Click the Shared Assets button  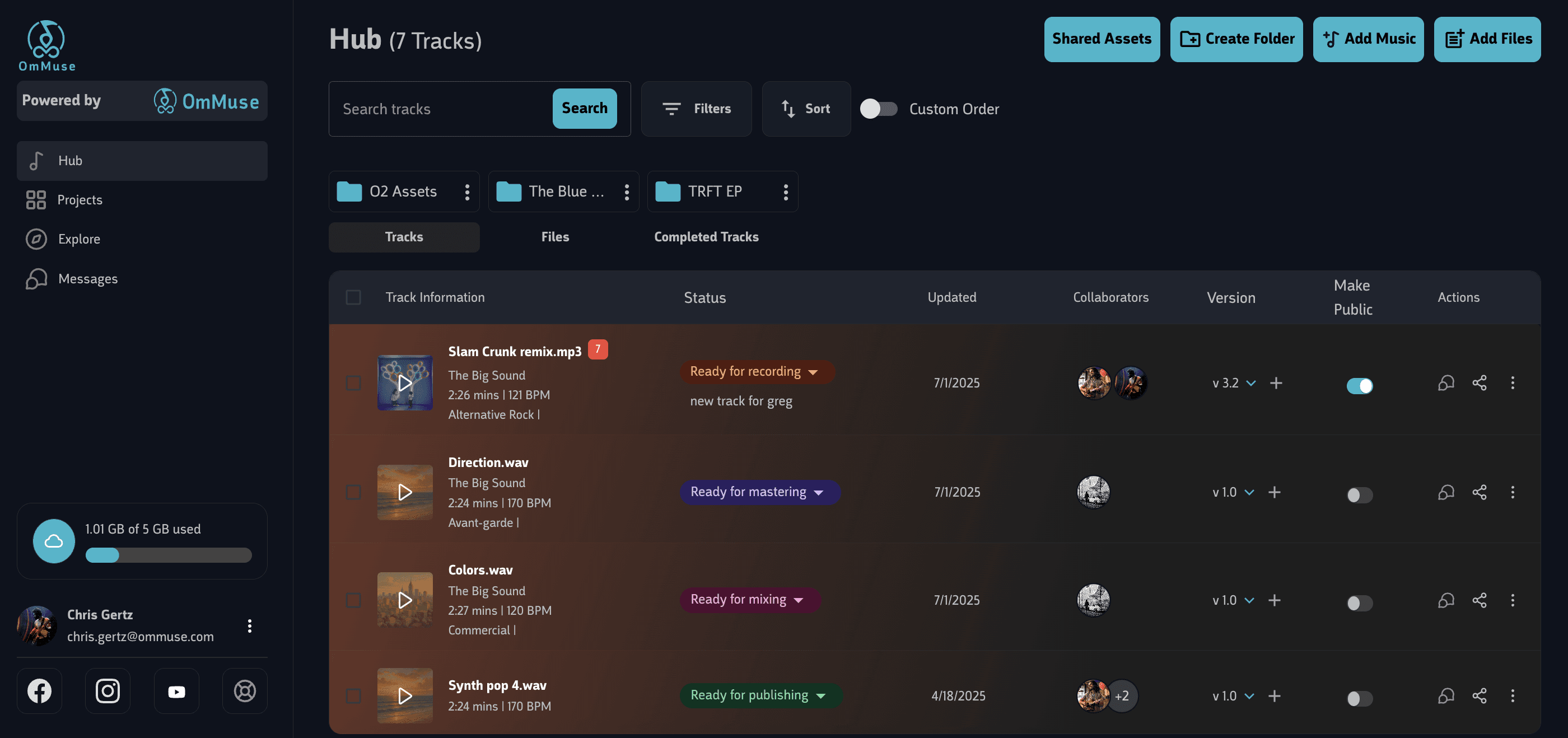(1101, 39)
